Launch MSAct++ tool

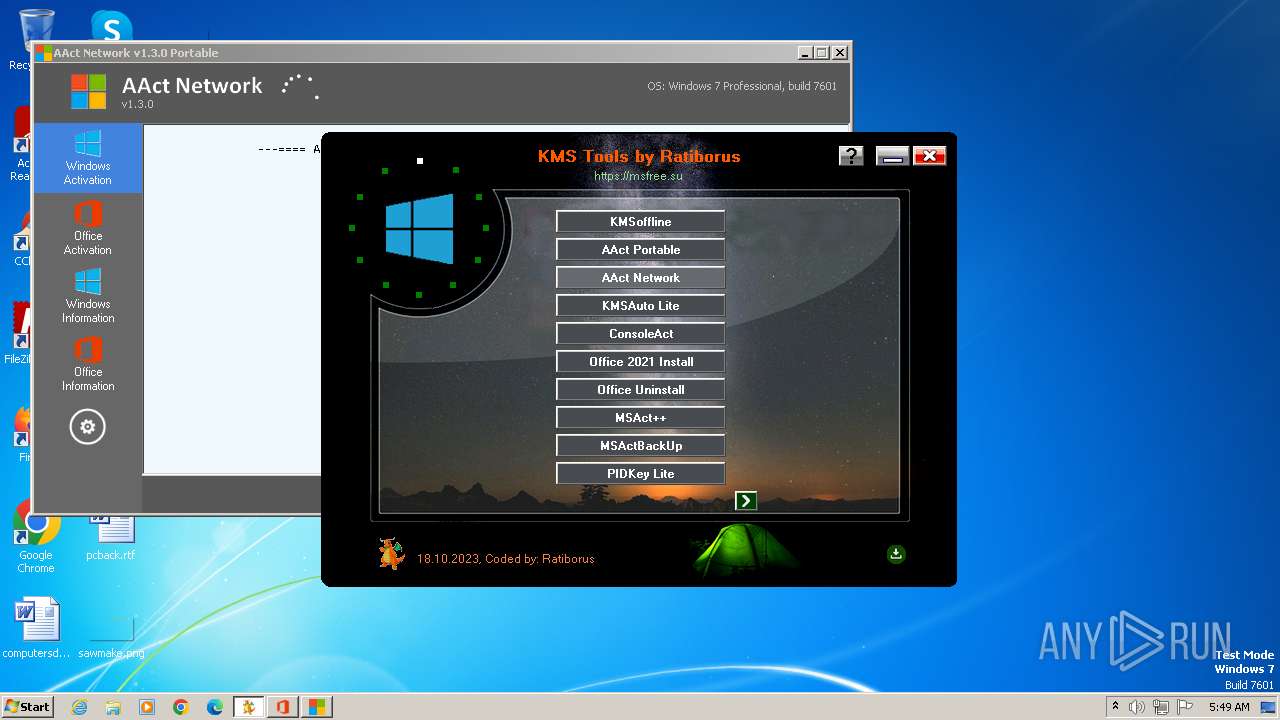640,418
